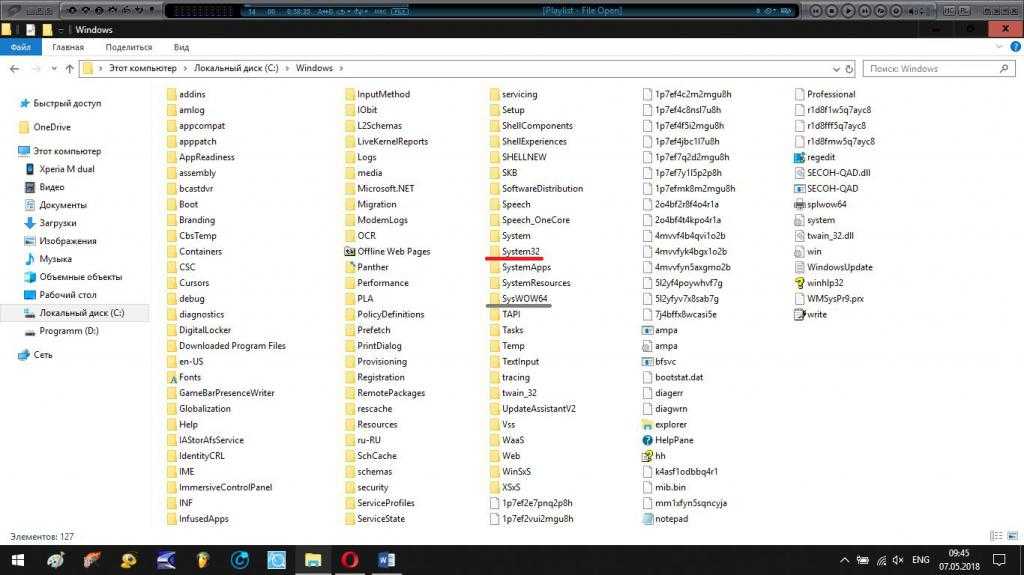Click the Help icon in ribbon corner

click(1014, 47)
